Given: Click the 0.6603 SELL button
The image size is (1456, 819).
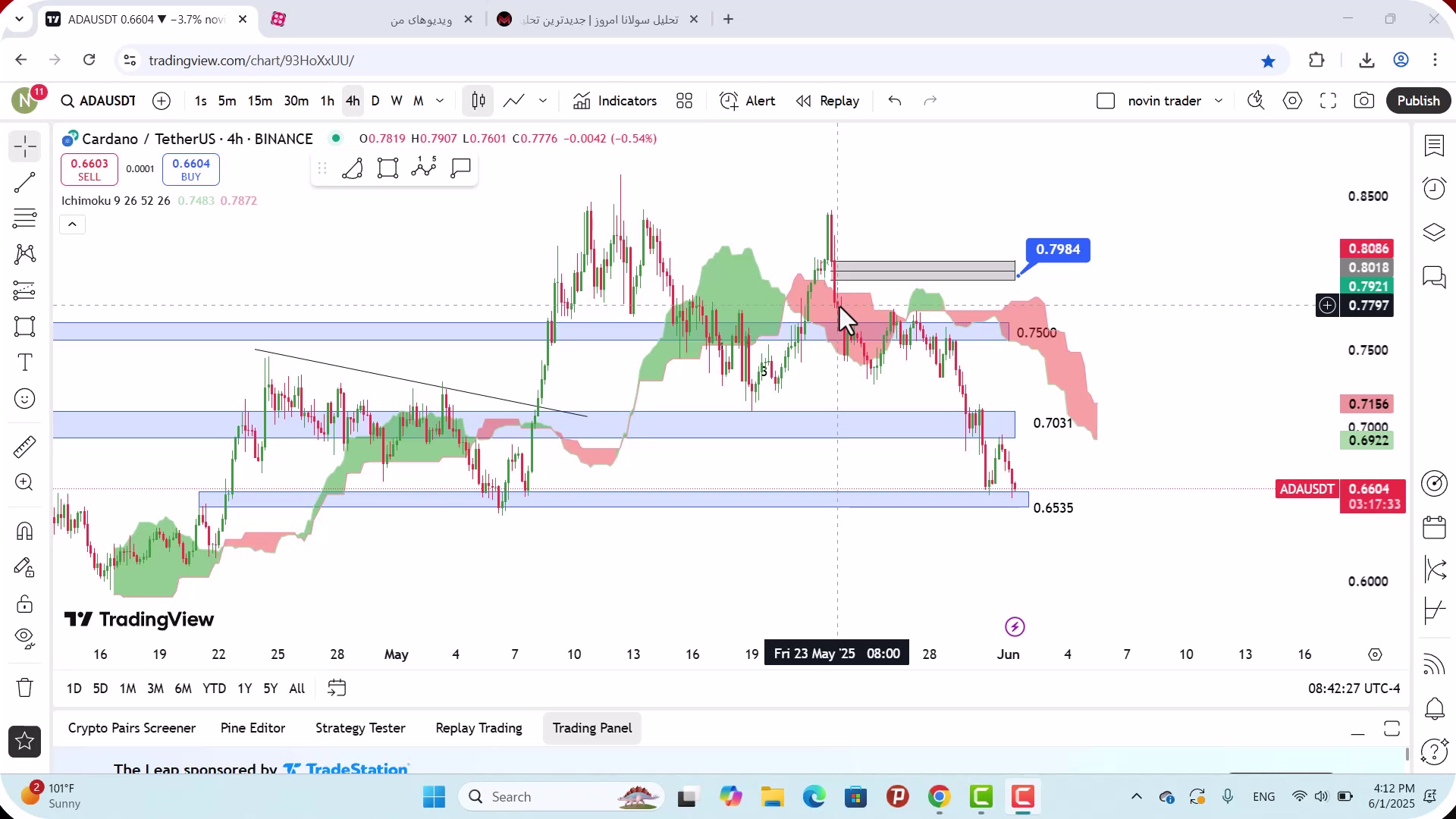Looking at the screenshot, I should tap(89, 170).
